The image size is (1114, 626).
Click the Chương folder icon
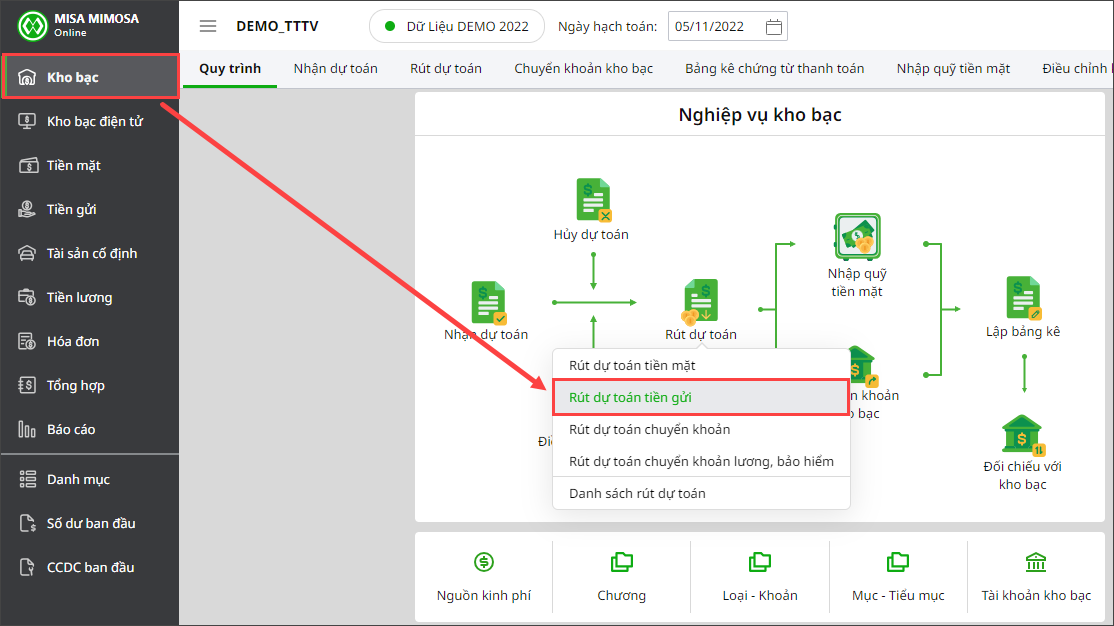pos(622,562)
